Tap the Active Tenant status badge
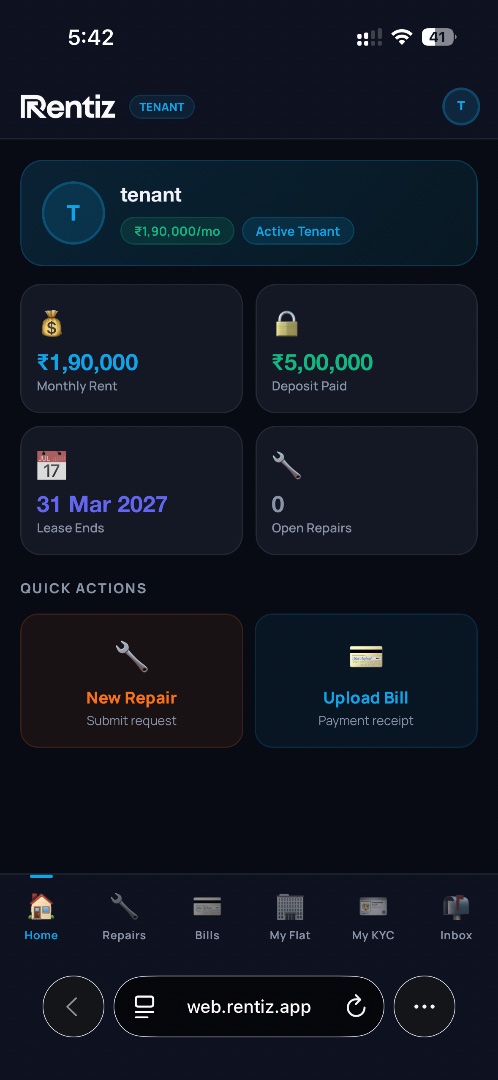Image resolution: width=498 pixels, height=1080 pixels. click(298, 231)
